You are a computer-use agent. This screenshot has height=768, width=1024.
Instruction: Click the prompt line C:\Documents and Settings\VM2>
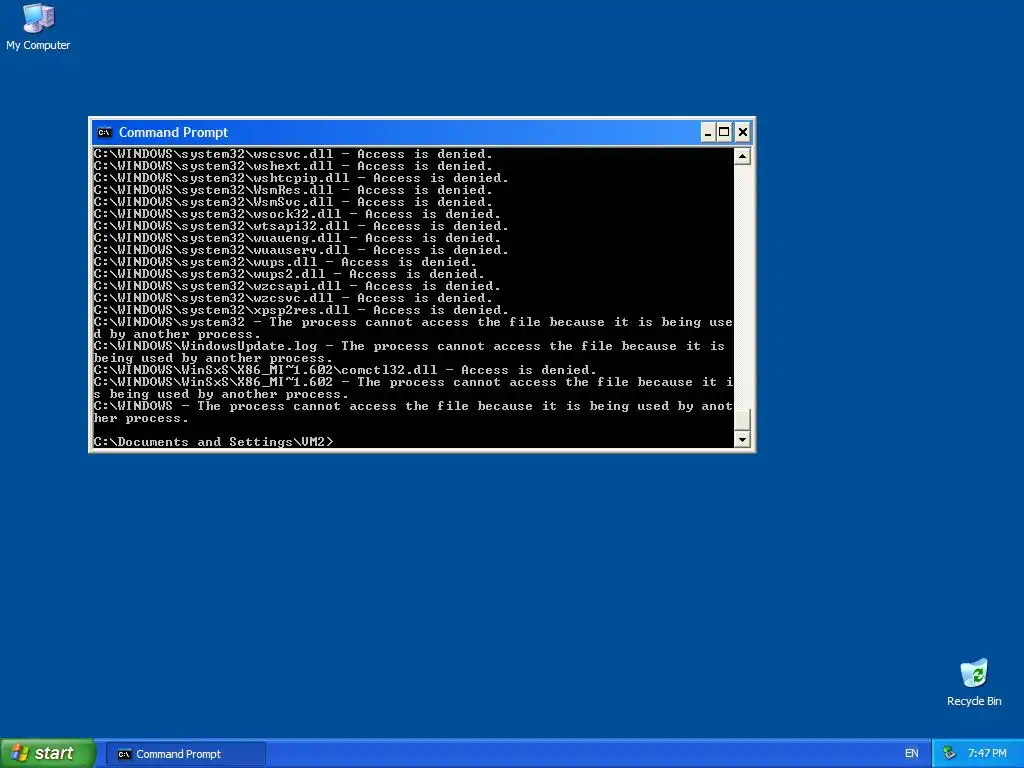[214, 442]
